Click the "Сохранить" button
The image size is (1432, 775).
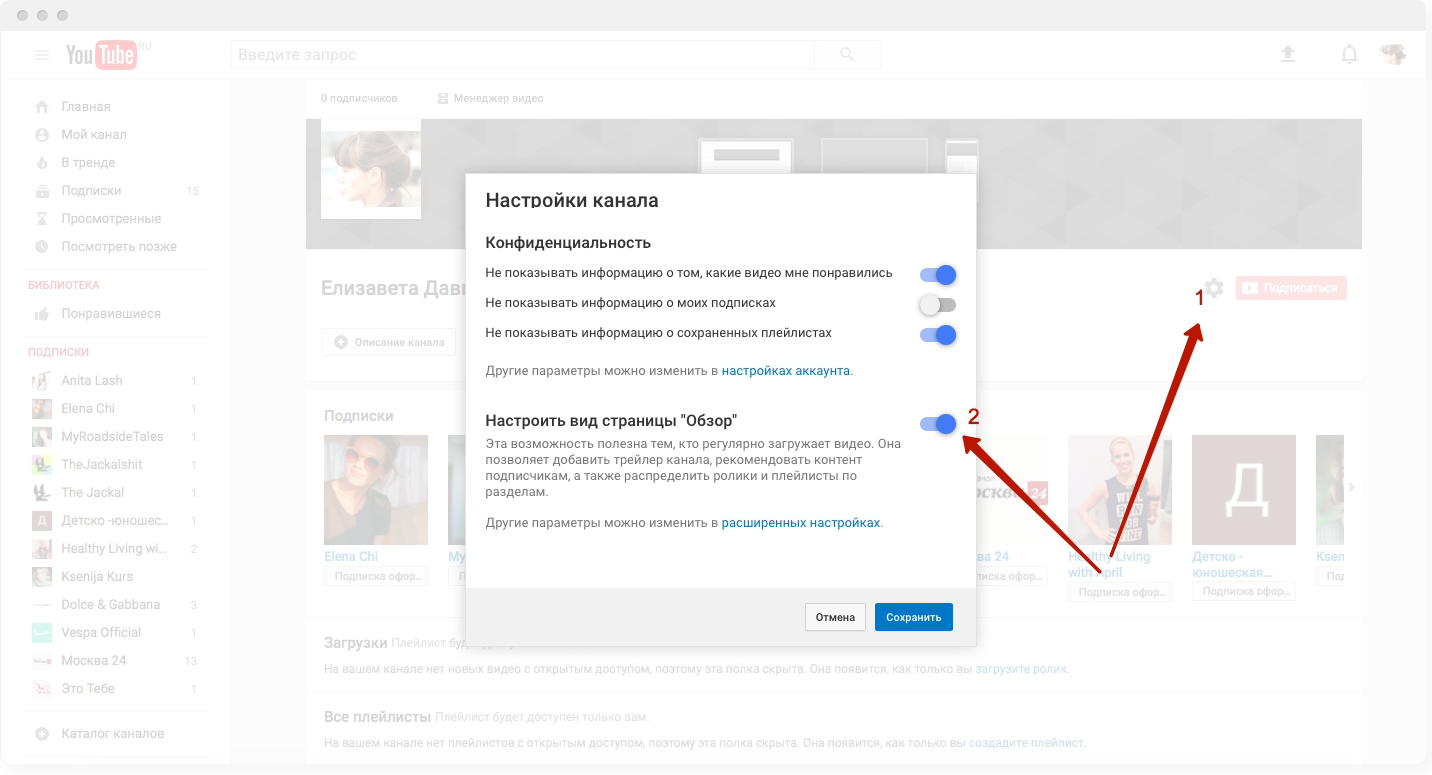pyautogui.click(x=913, y=617)
